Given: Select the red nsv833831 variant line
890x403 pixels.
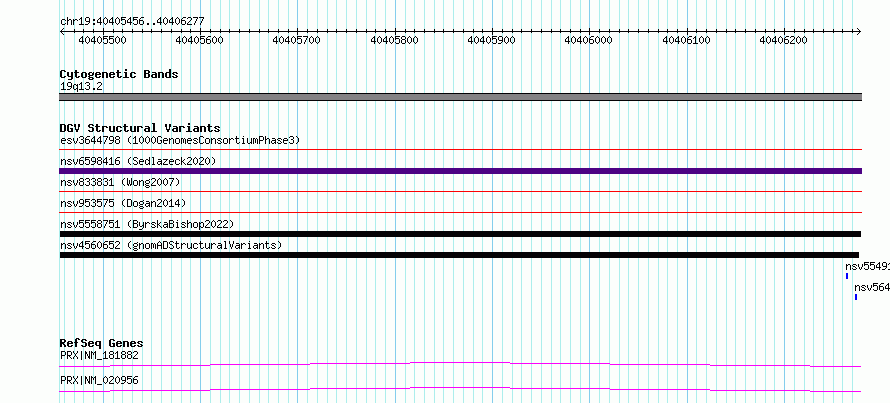Looking at the screenshot, I should pyautogui.click(x=461, y=192).
